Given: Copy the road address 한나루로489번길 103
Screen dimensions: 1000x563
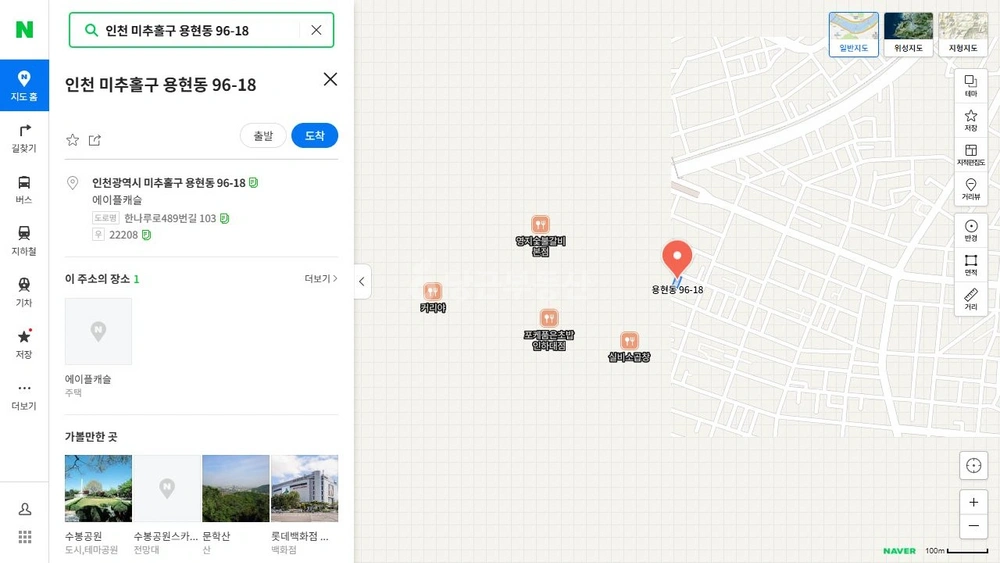Looking at the screenshot, I should pyautogui.click(x=224, y=218).
